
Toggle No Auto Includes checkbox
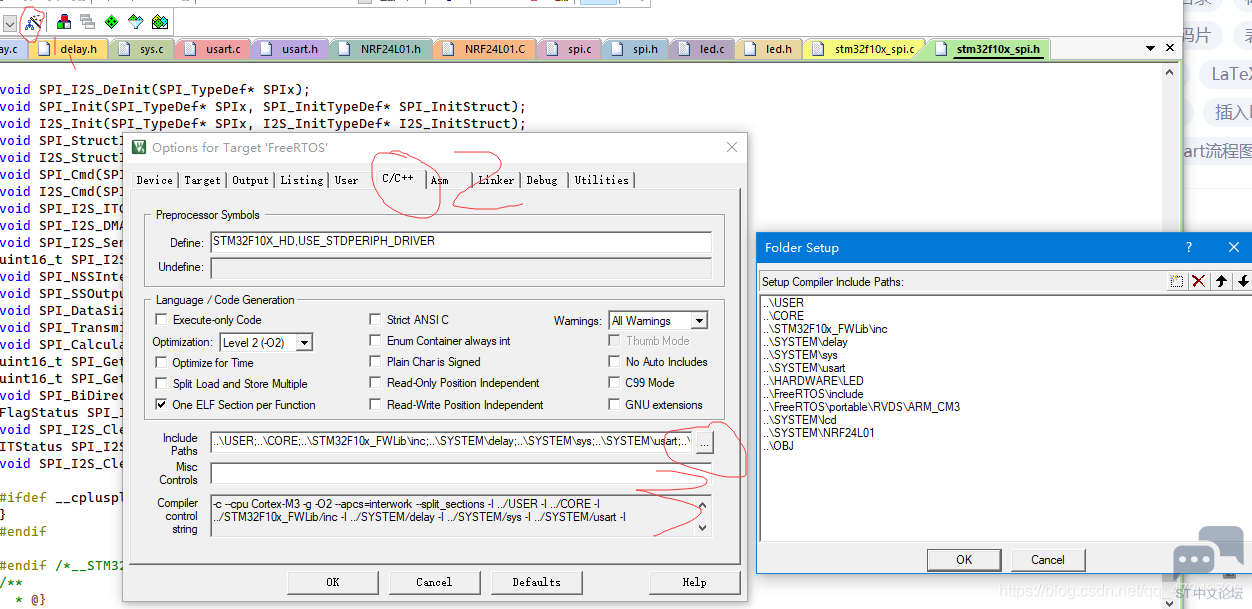615,362
